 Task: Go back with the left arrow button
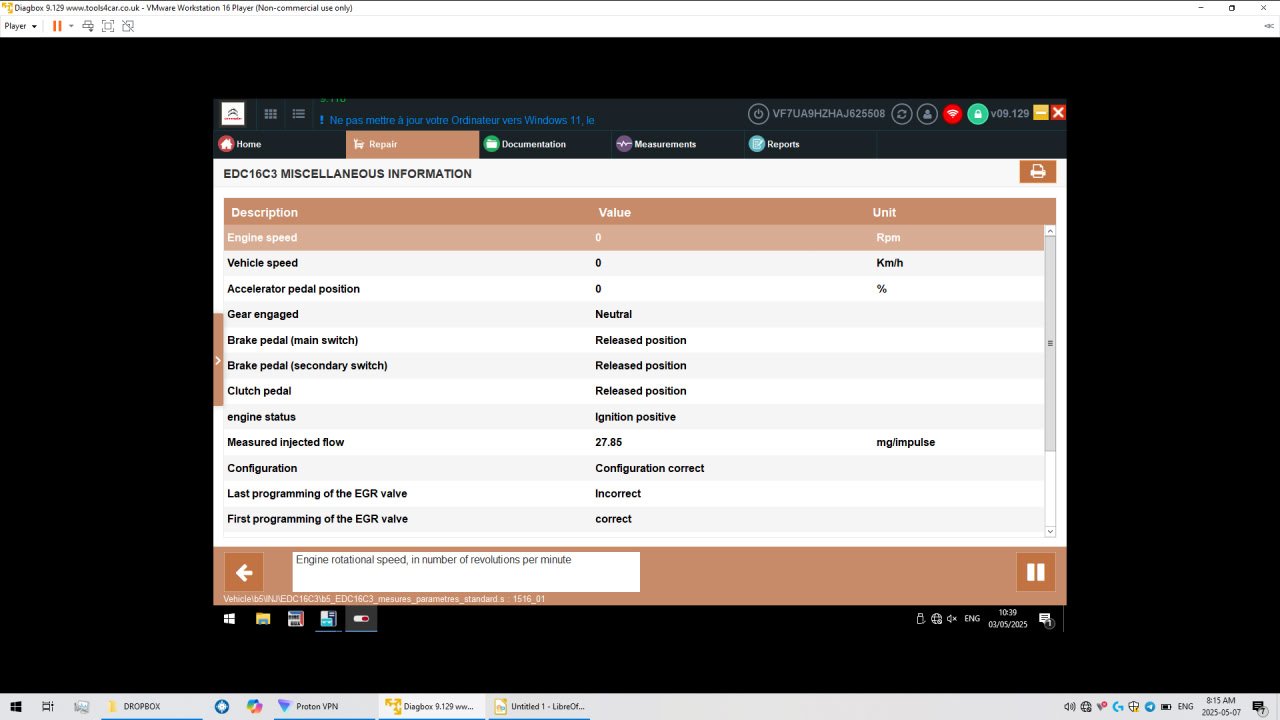coord(244,573)
